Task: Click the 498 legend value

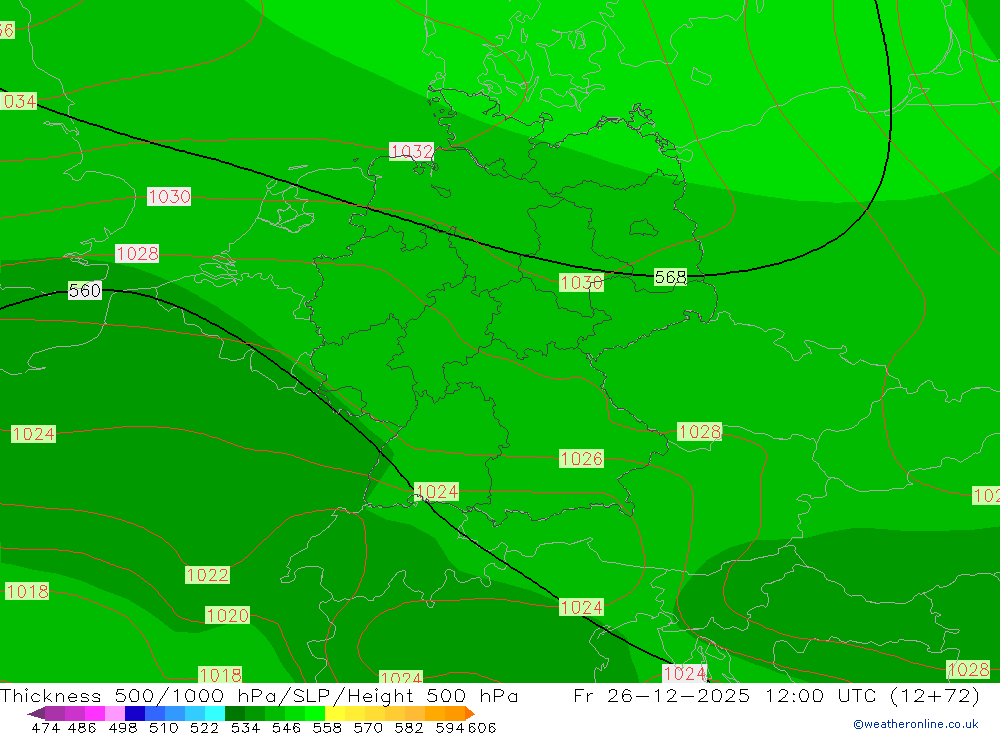Action: pos(122,727)
